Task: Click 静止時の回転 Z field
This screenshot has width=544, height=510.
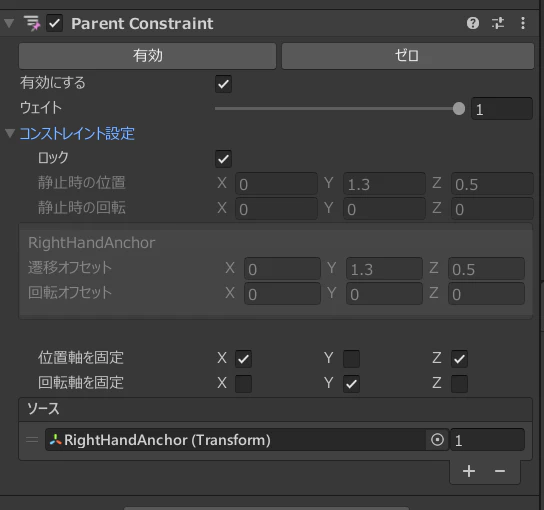Action: pyautogui.click(x=492, y=209)
